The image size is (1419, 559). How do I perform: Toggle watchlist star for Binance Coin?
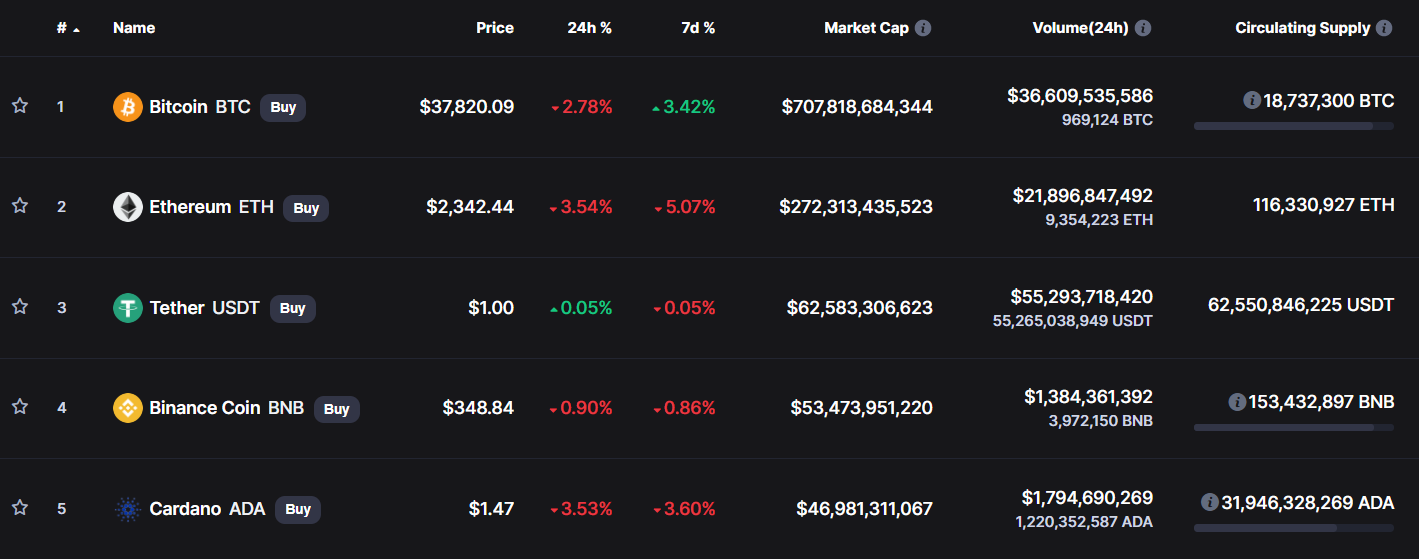coord(19,407)
